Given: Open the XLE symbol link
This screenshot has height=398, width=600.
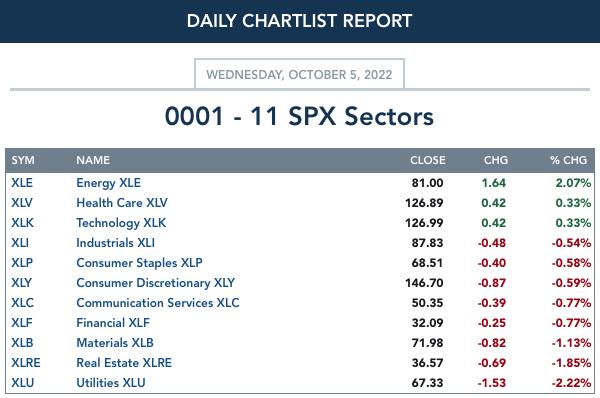Looking at the screenshot, I should [x=22, y=183].
